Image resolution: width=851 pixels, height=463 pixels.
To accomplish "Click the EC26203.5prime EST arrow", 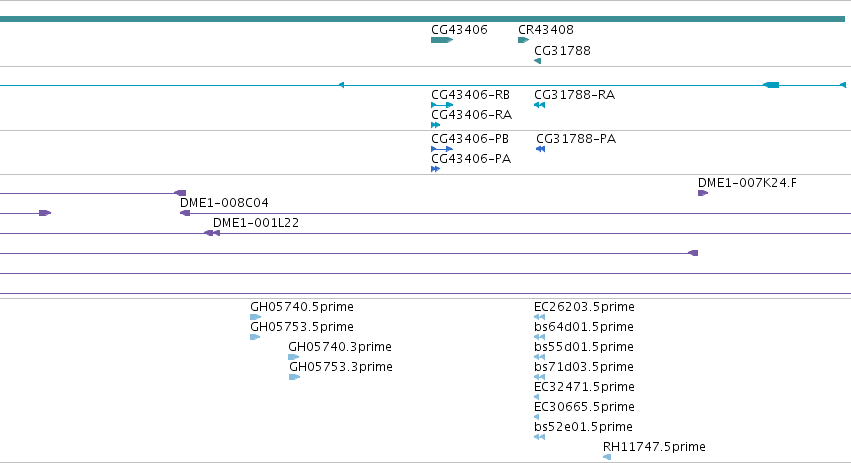I will point(539,317).
